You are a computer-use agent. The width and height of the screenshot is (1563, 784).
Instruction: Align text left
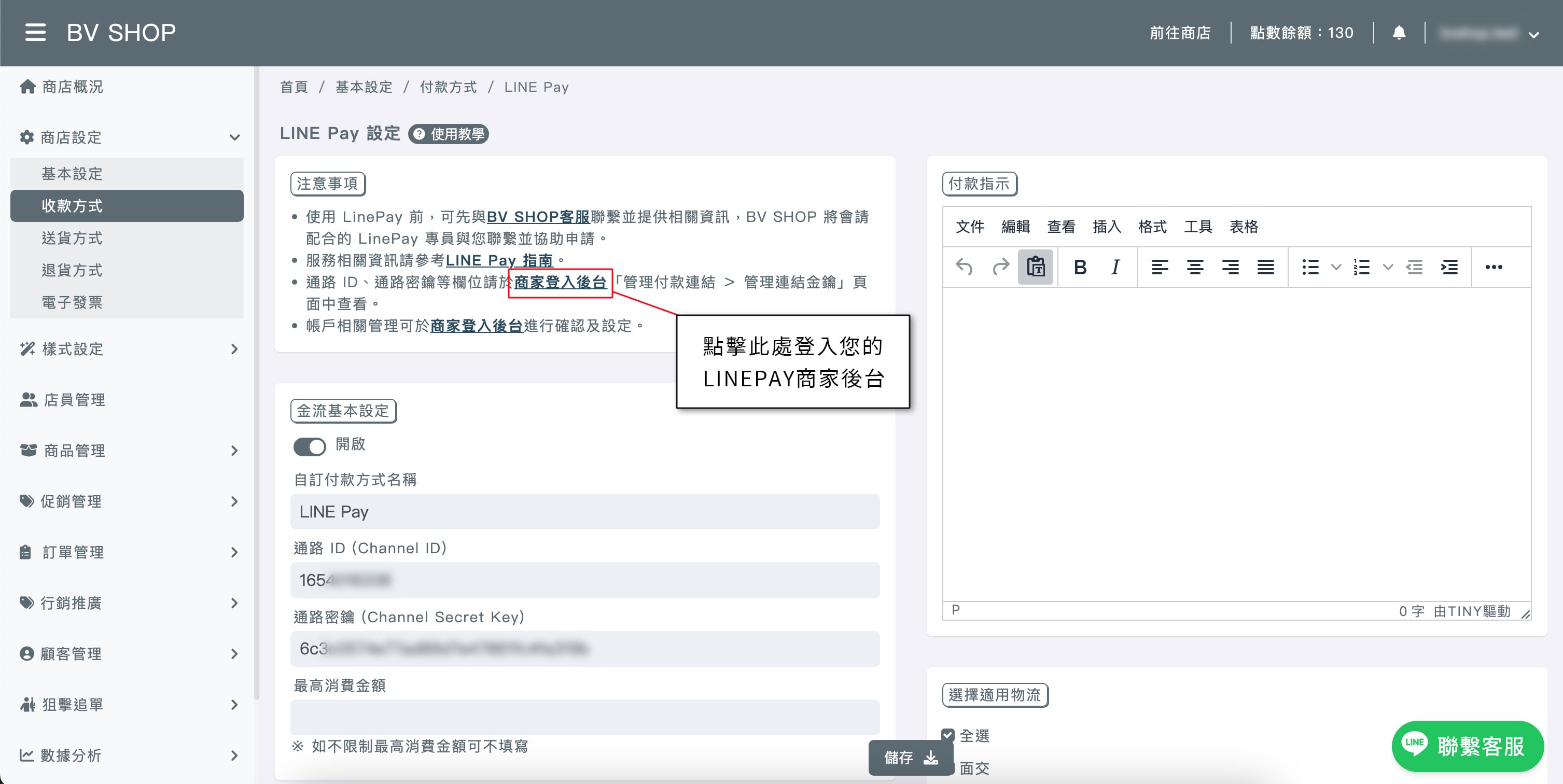pyautogui.click(x=1160, y=267)
